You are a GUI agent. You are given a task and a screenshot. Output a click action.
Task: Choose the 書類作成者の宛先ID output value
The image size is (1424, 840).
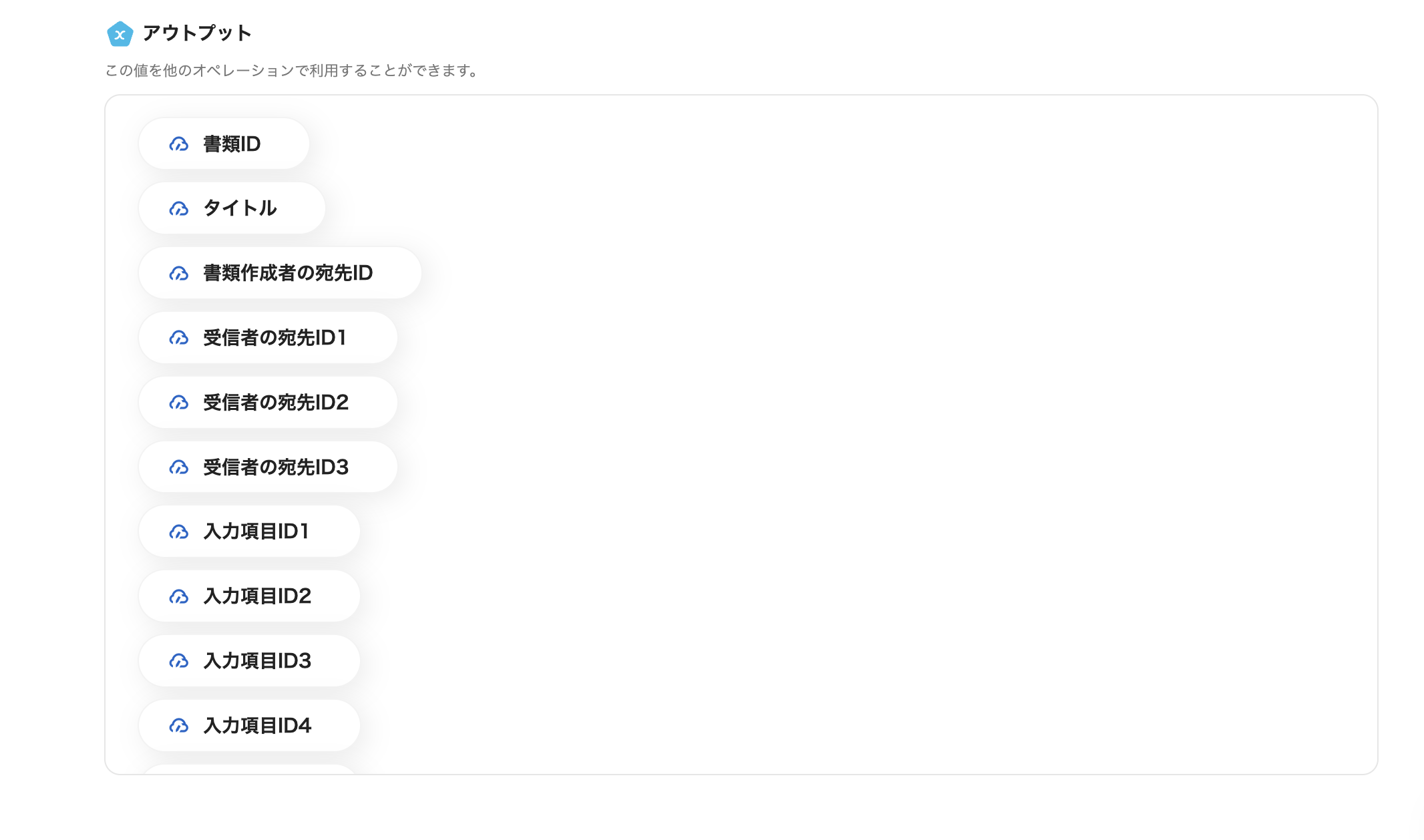coord(287,273)
